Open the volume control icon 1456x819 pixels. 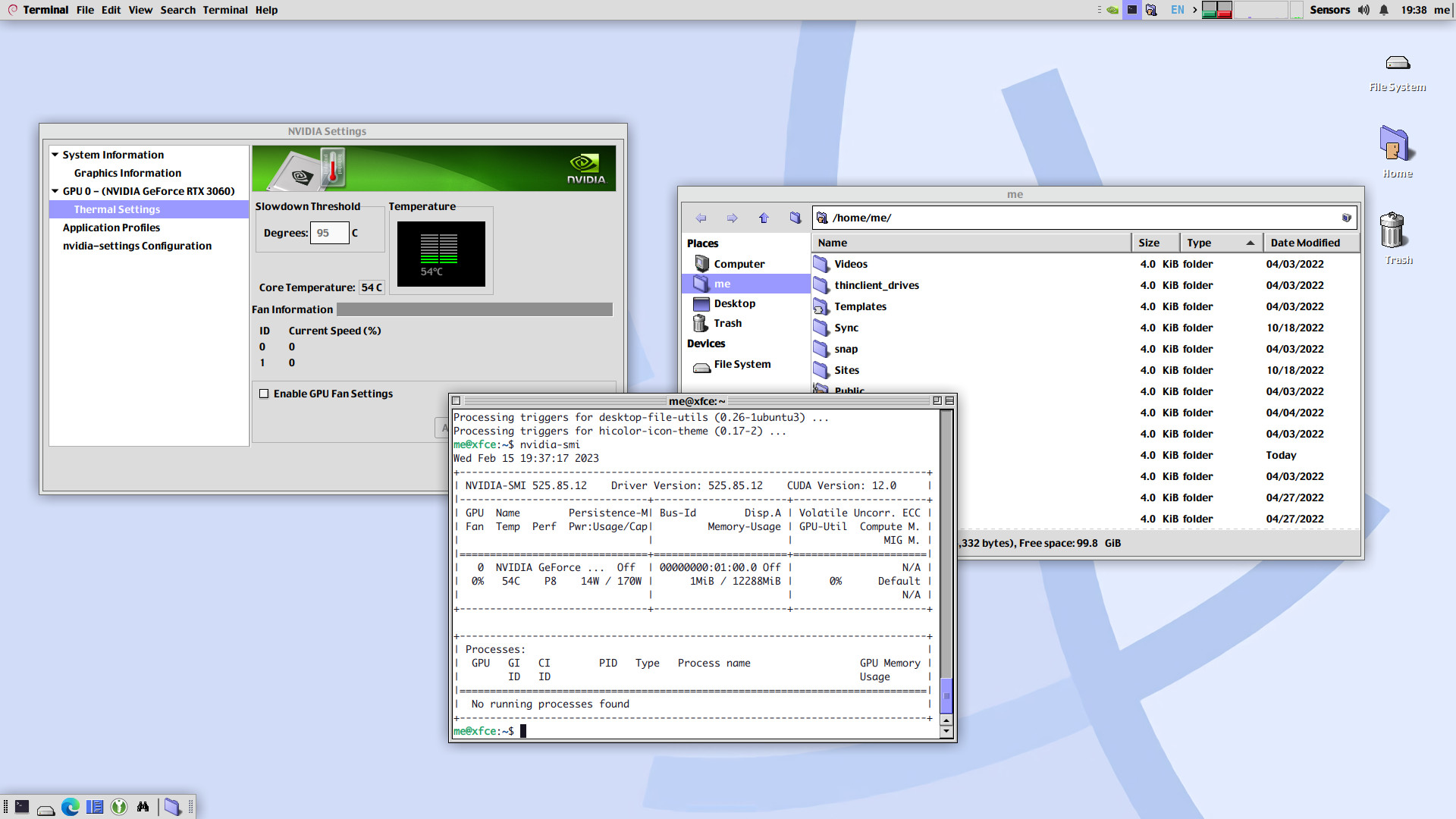tap(1363, 10)
